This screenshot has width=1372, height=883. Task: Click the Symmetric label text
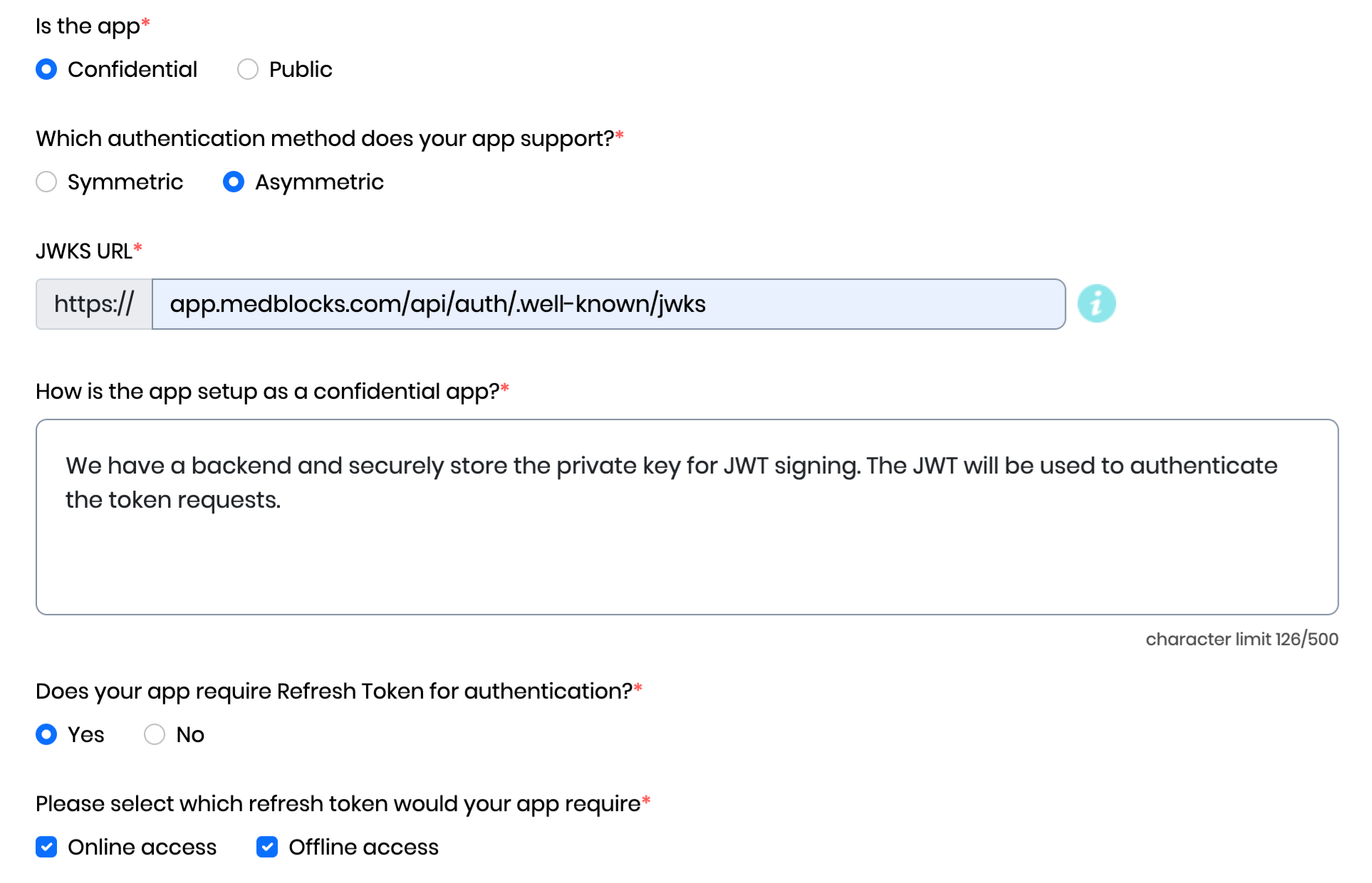(x=125, y=182)
